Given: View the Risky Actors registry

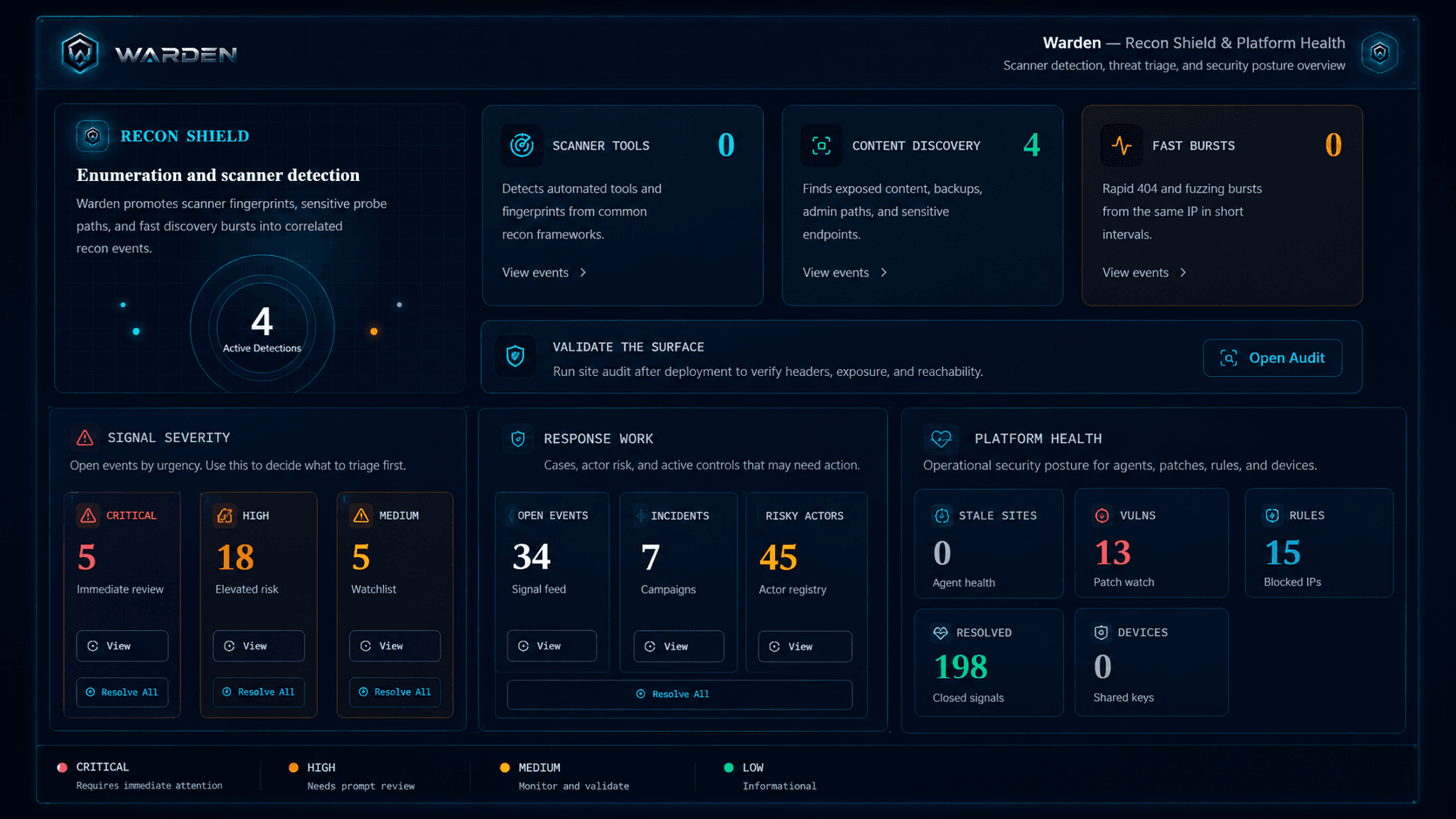Looking at the screenshot, I should (x=805, y=646).
